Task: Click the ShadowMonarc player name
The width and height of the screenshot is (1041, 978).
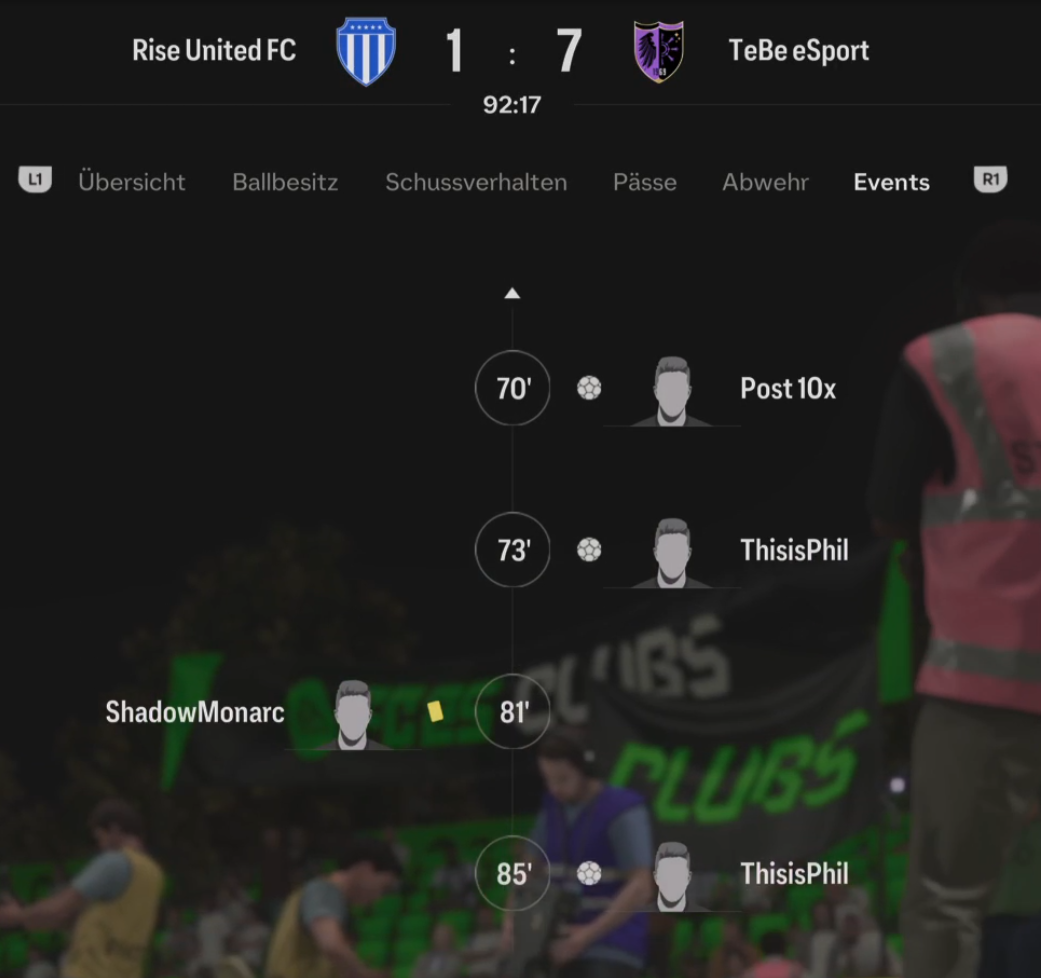Action: tap(195, 712)
